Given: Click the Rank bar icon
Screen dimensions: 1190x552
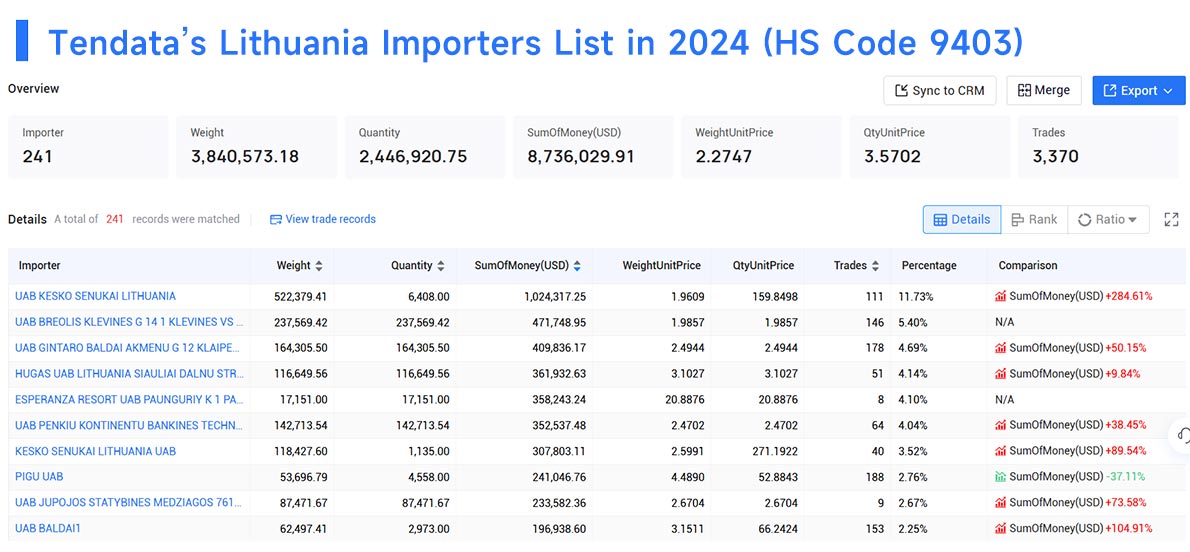Looking at the screenshot, I should tap(1018, 219).
